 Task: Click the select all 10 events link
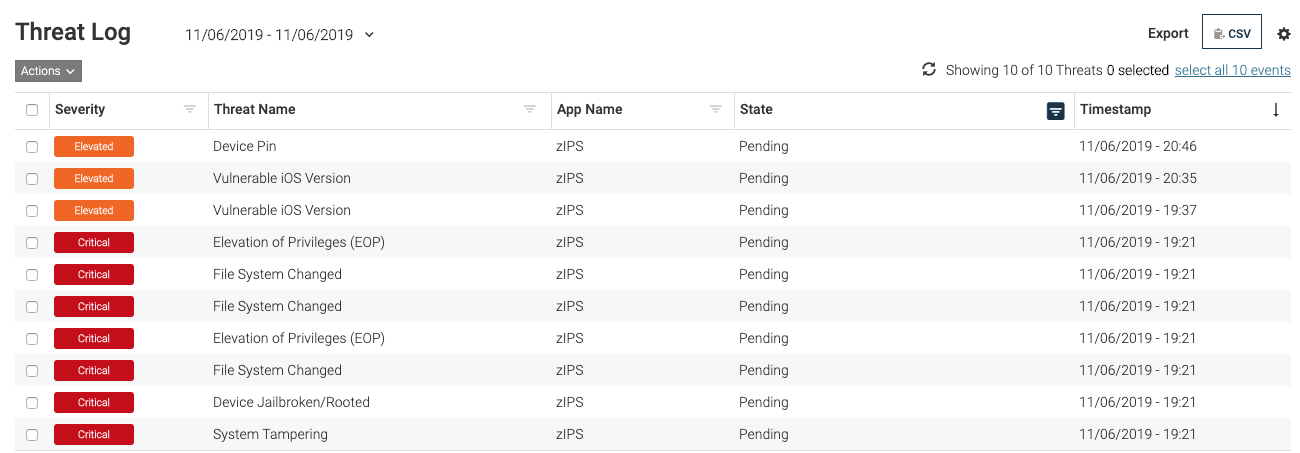point(1232,70)
